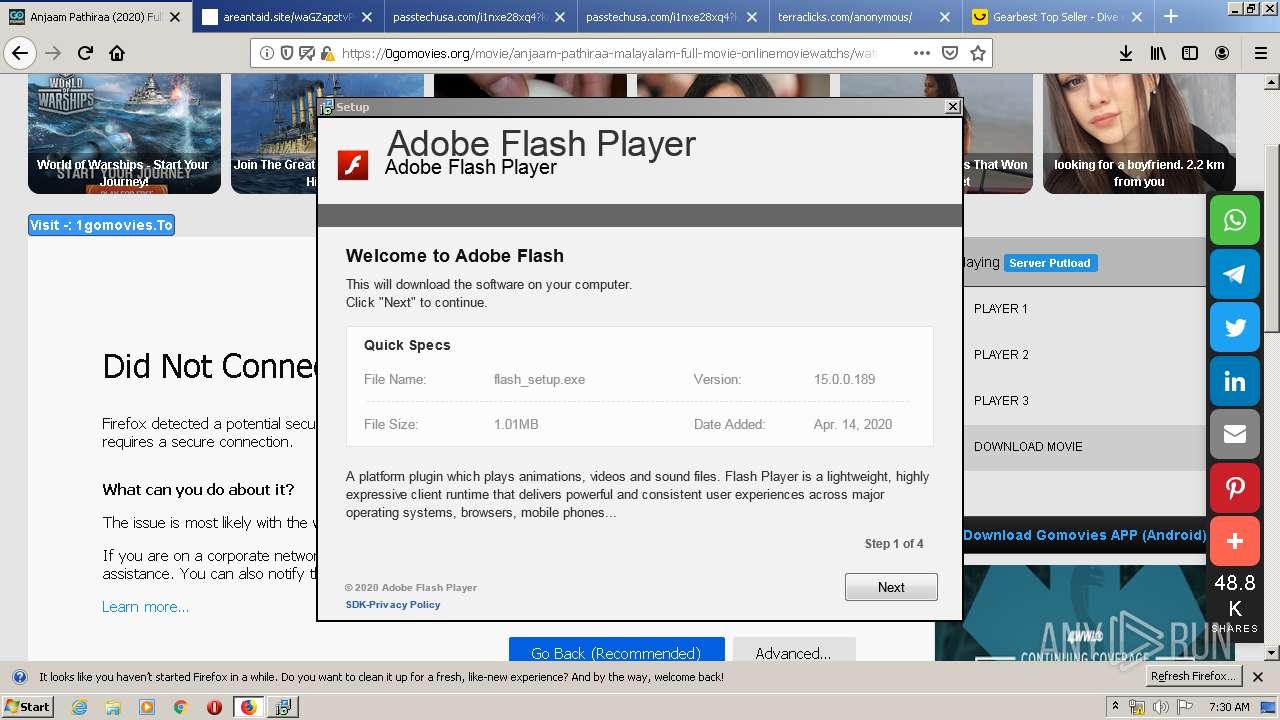Screen dimensions: 1280x720
Task: Close the Setup dialog window
Action: (x=952, y=106)
